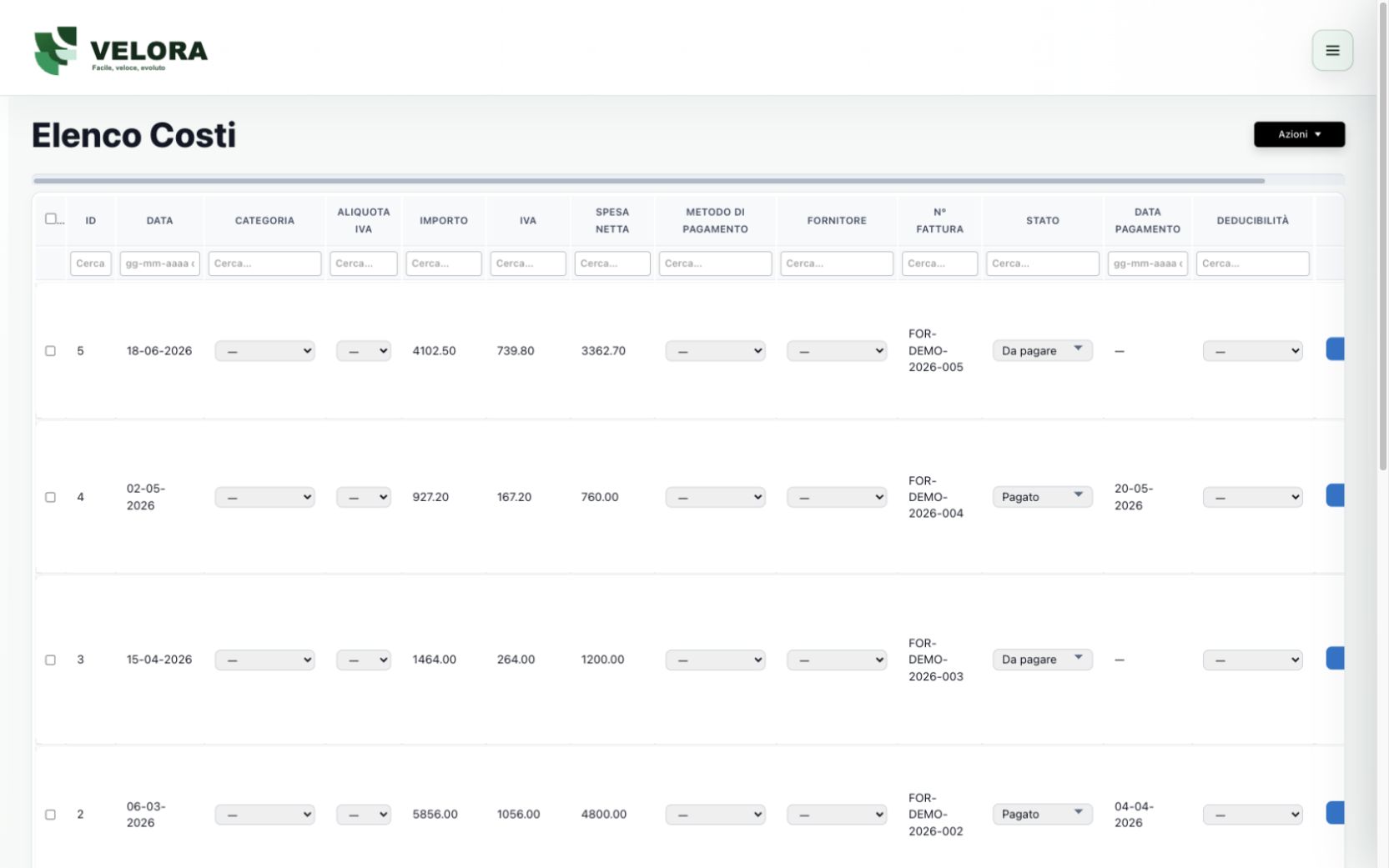Select invoice number FOR-DEMO-2026-003
Screen dimensions: 1389x868
click(936, 660)
